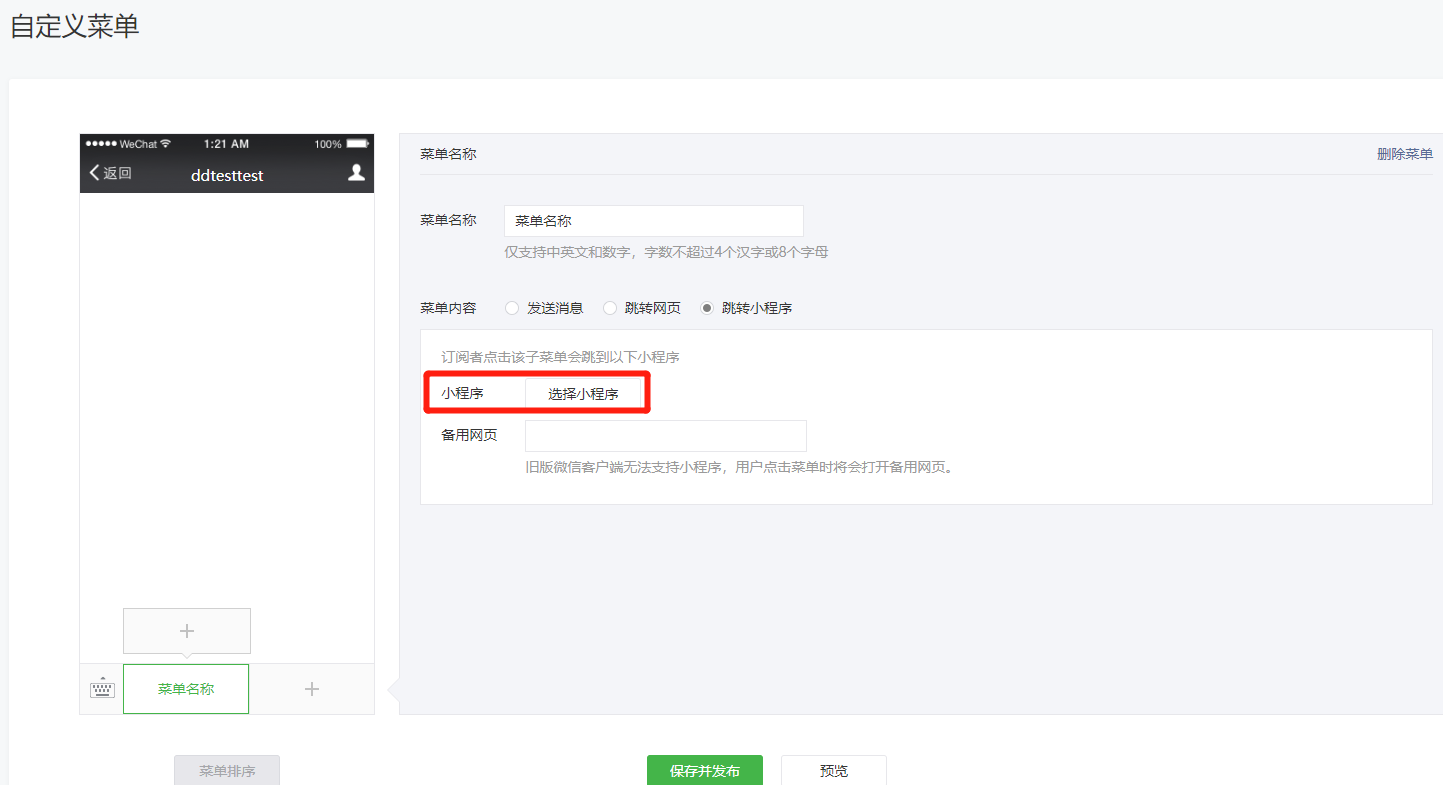
Task: Click the 100% battery indicator in phone
Action: click(x=340, y=144)
